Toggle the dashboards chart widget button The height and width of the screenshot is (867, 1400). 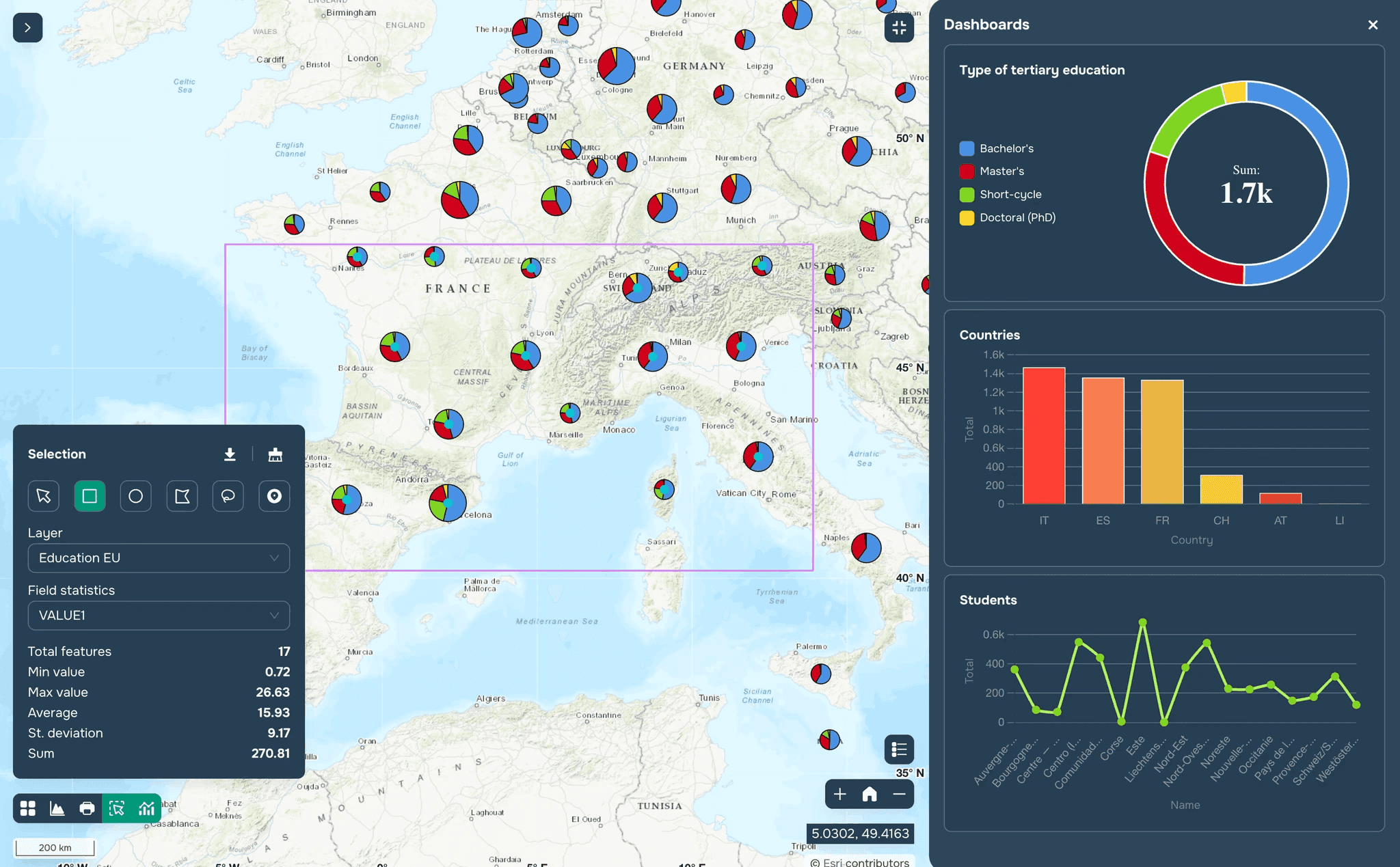click(x=146, y=809)
